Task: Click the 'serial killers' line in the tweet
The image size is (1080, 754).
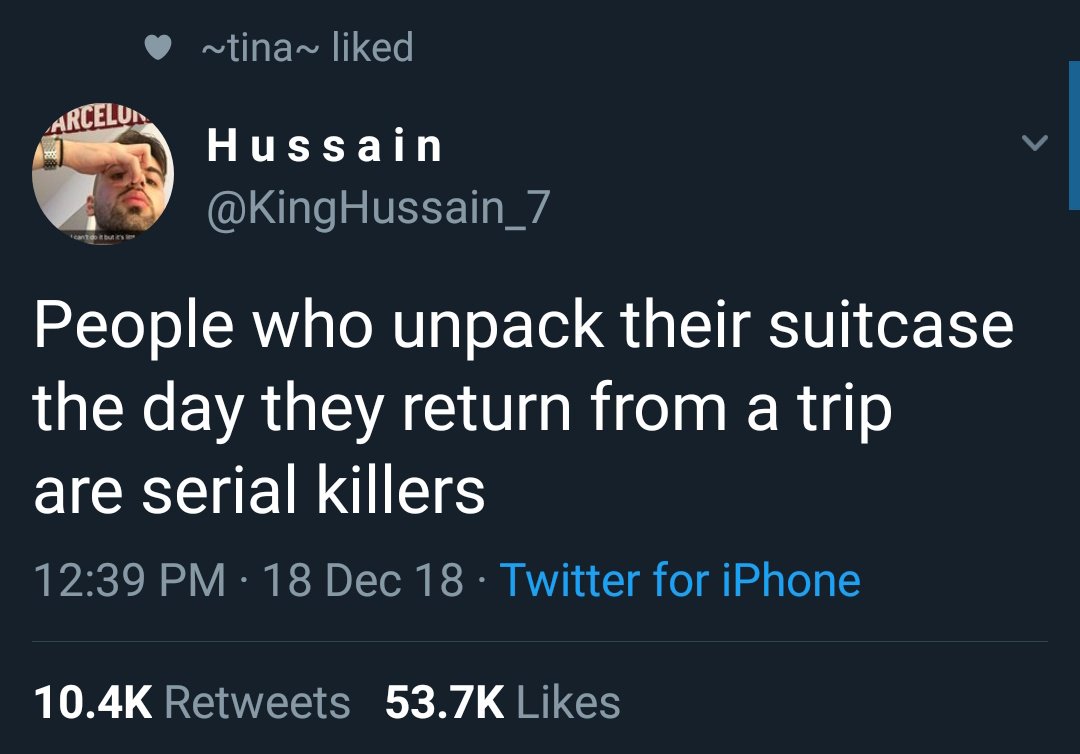Action: click(259, 490)
